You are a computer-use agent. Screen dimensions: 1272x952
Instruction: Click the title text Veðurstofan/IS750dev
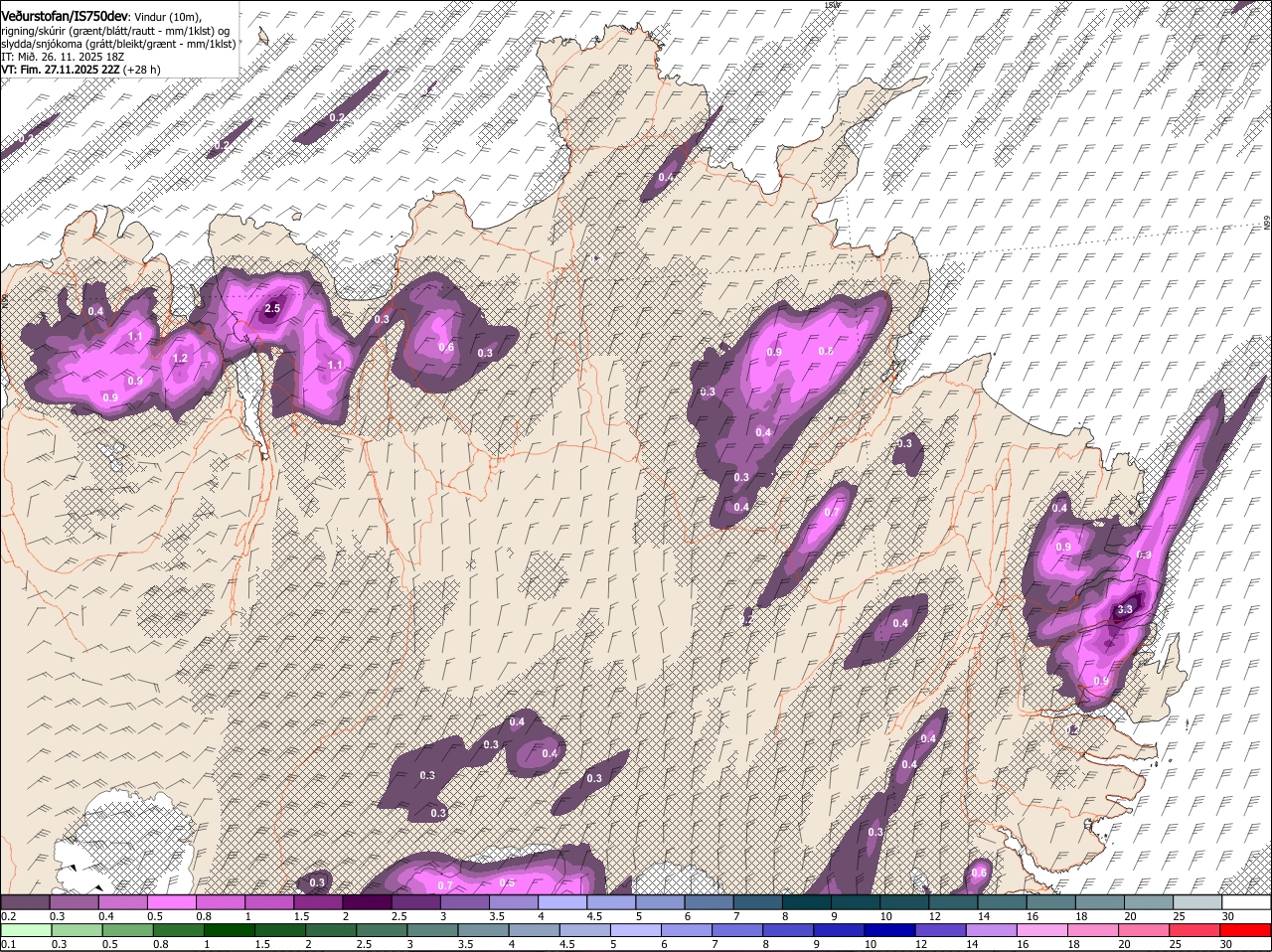[x=65, y=15]
